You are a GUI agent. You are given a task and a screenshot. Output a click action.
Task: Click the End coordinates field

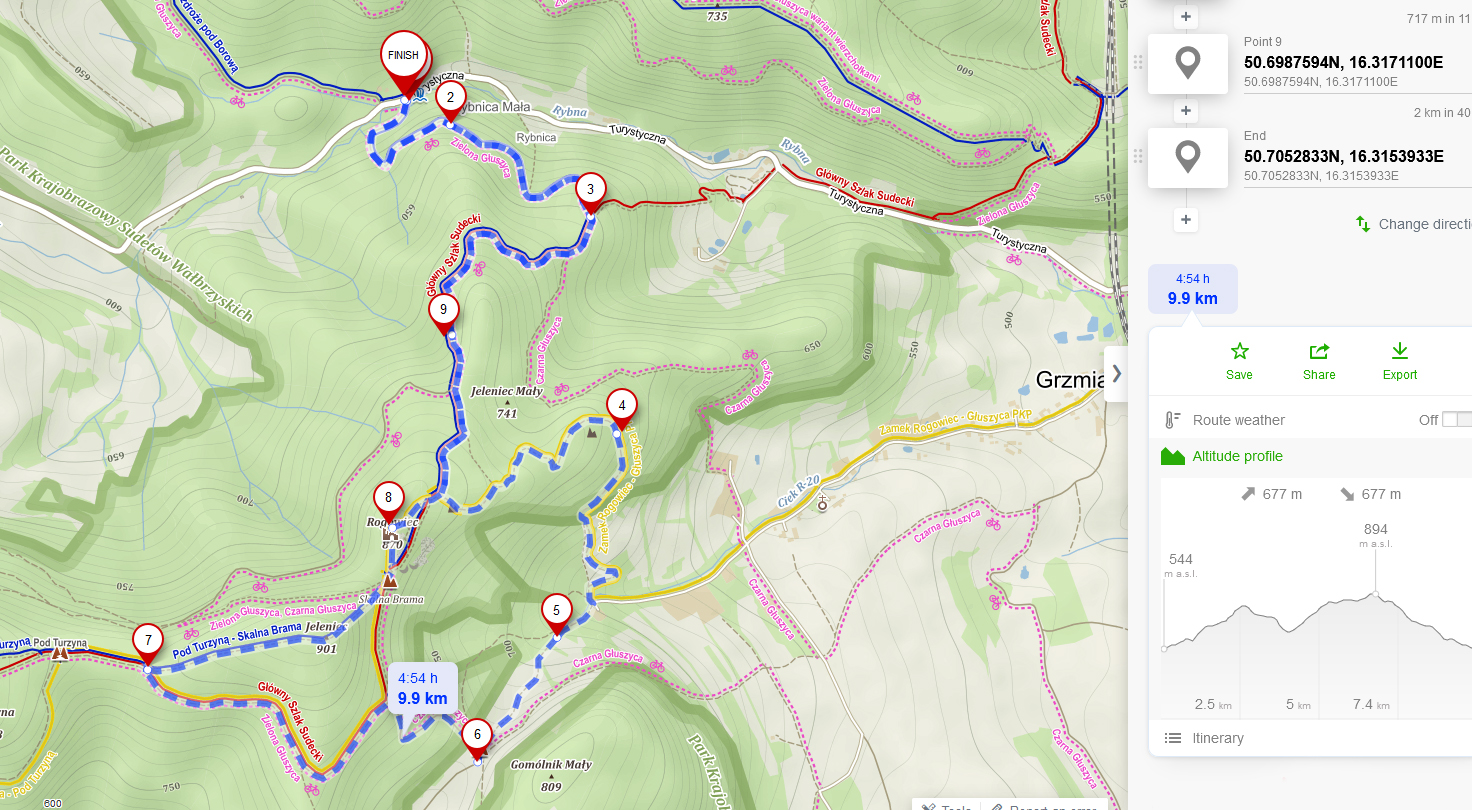tap(1343, 156)
